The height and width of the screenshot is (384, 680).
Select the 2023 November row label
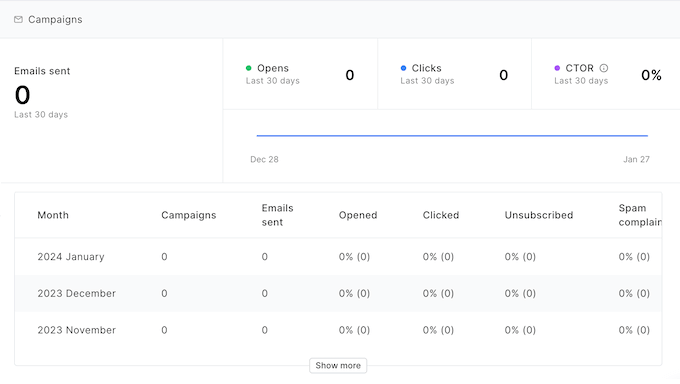(x=76, y=330)
